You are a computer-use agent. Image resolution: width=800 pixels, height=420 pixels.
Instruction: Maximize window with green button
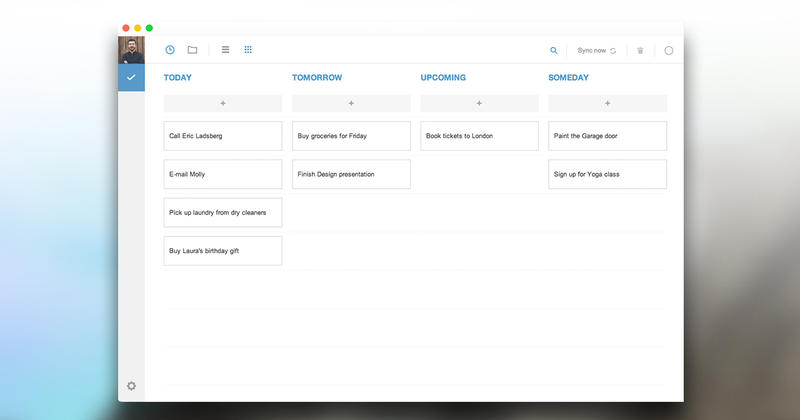149,28
